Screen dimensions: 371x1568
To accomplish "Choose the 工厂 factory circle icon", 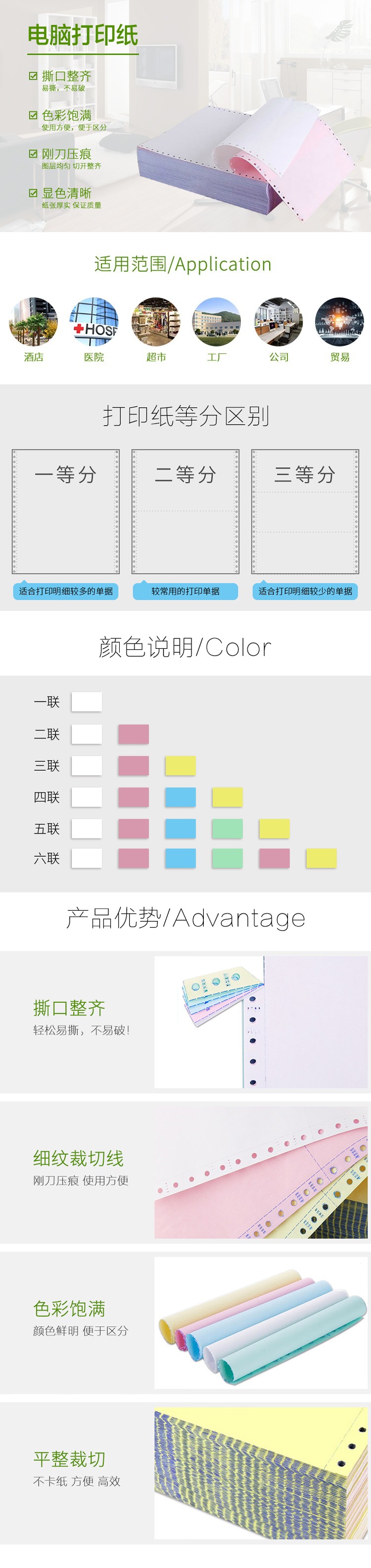I will [x=217, y=321].
